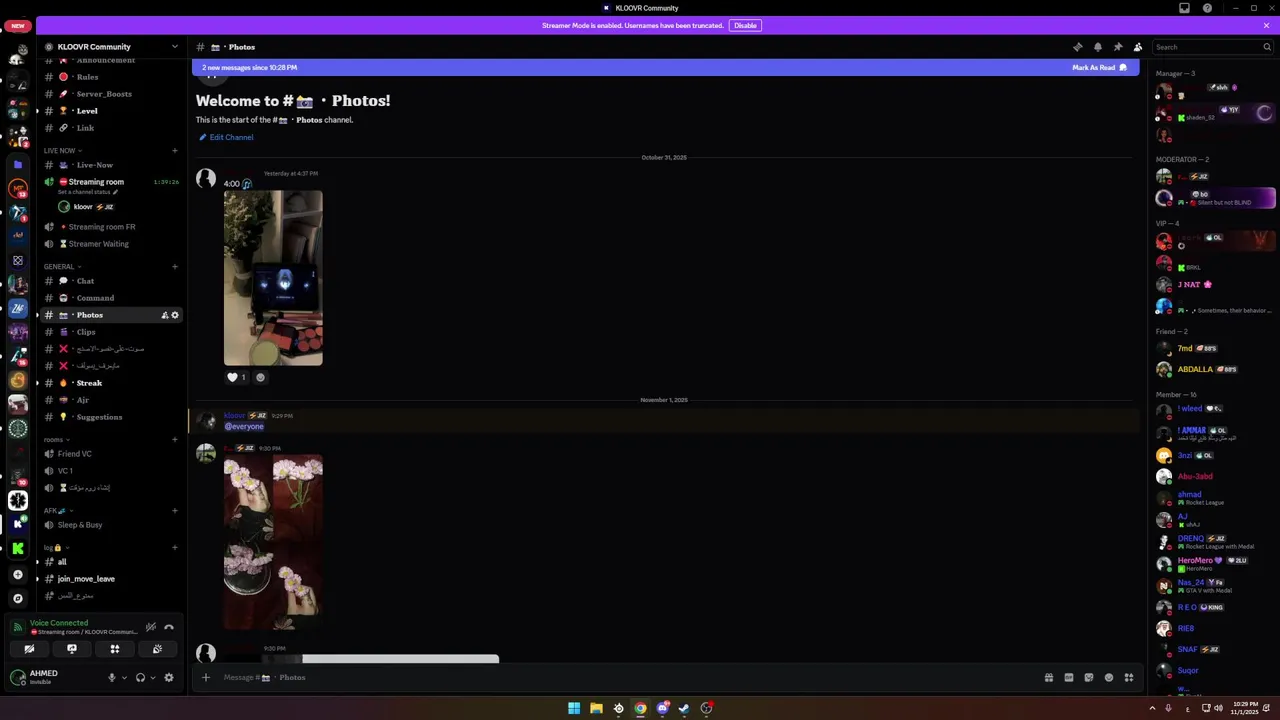Mute the microphone
This screenshot has height=720, width=1280.
pos(112,677)
